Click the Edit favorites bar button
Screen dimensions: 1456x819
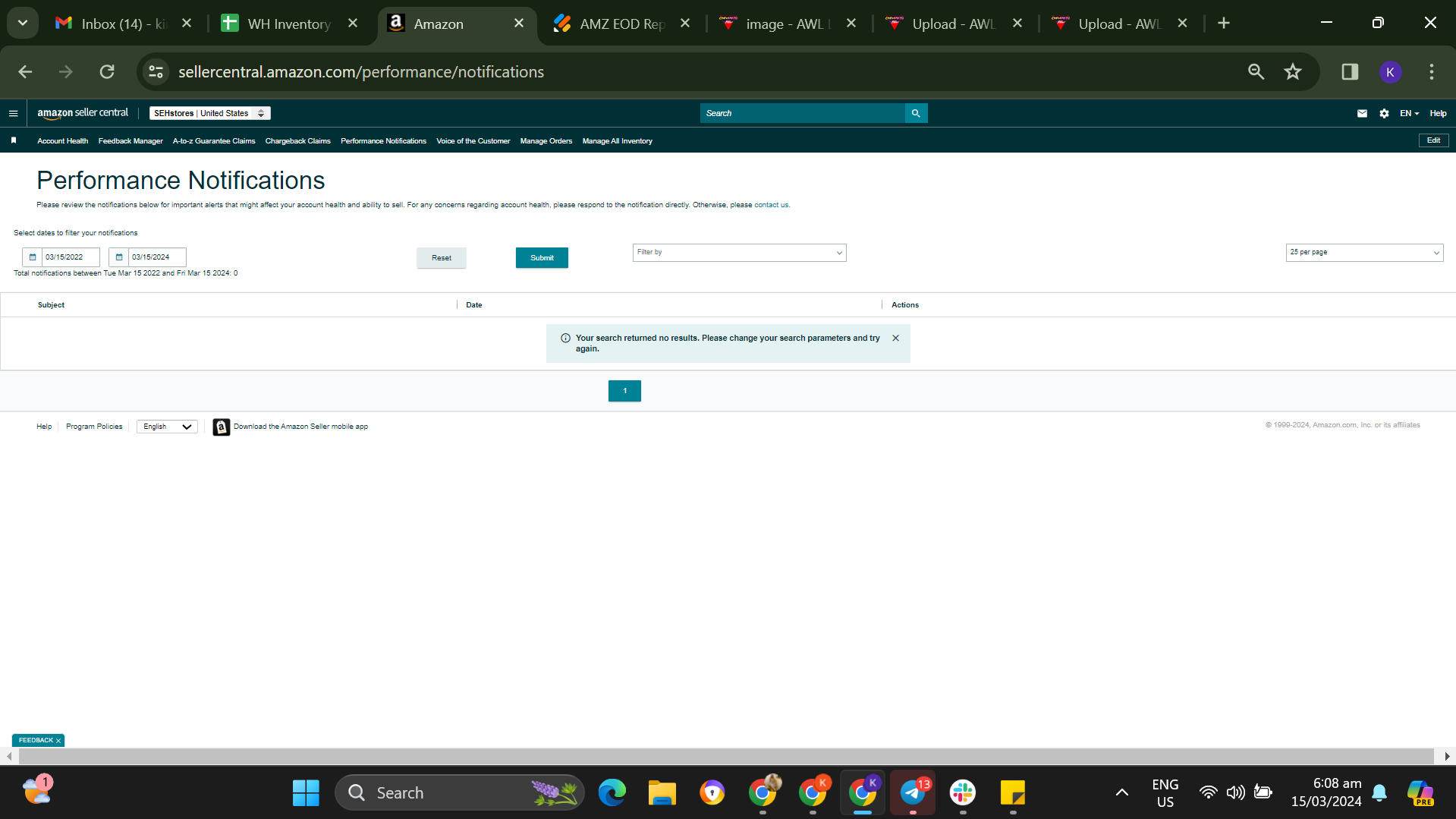coord(1433,140)
